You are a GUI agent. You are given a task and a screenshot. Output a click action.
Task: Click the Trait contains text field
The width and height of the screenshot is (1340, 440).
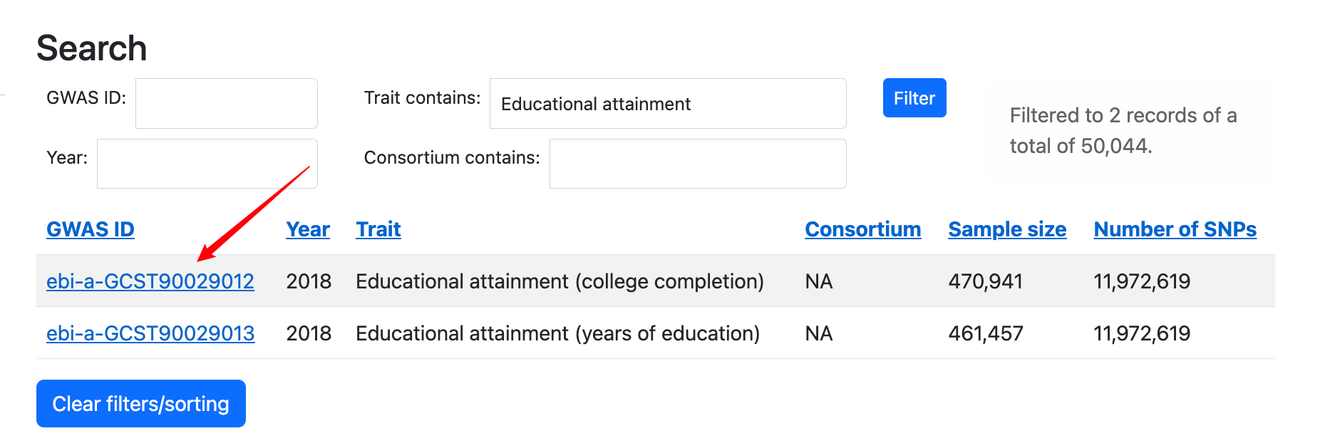(667, 104)
